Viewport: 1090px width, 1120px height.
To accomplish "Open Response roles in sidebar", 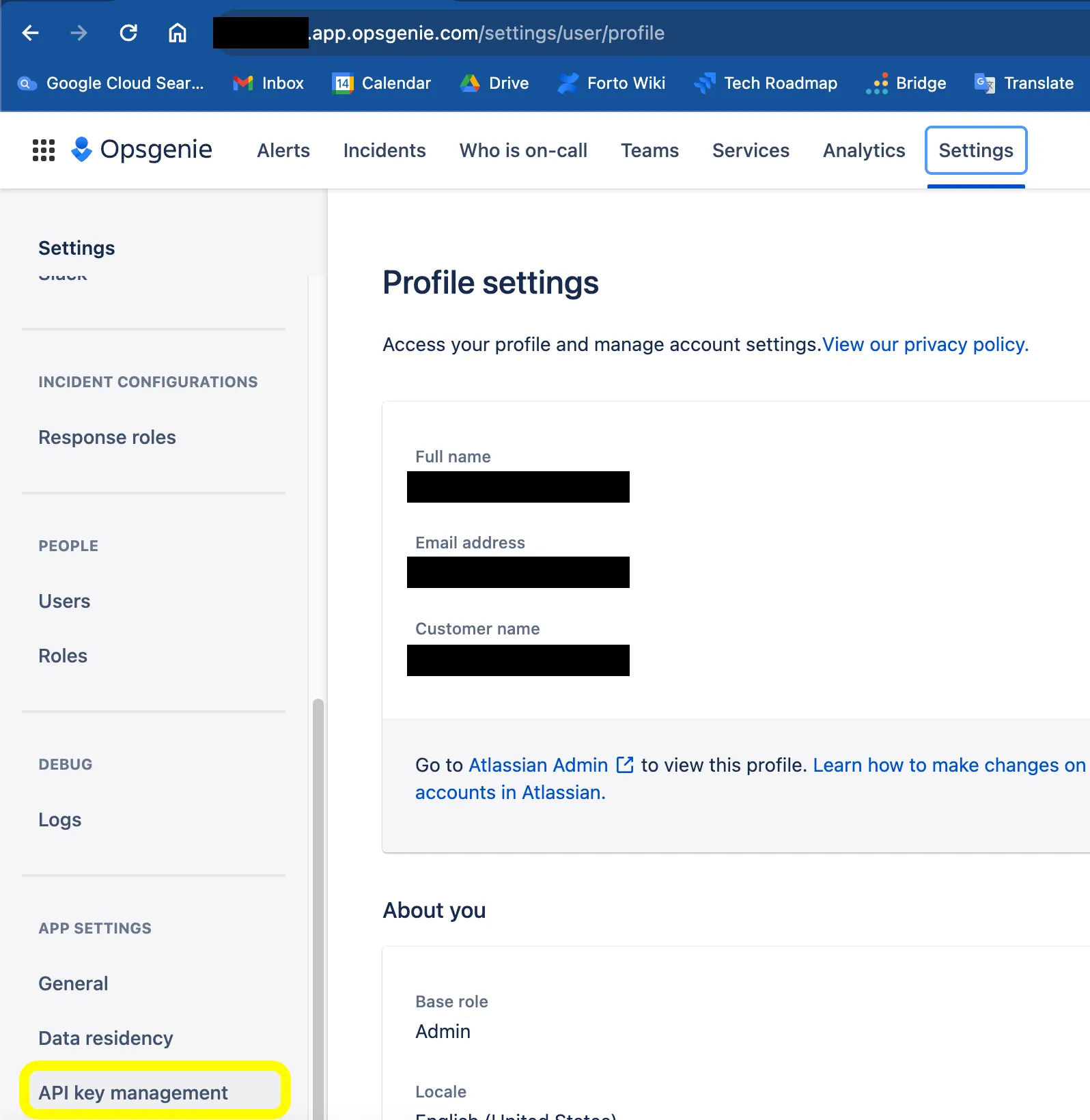I will [x=107, y=437].
